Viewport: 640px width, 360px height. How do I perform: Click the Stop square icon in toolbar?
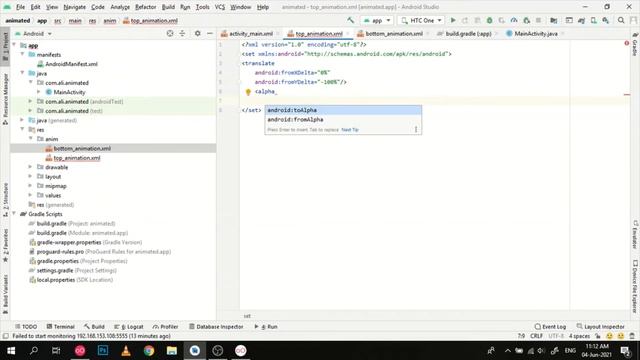(538, 20)
